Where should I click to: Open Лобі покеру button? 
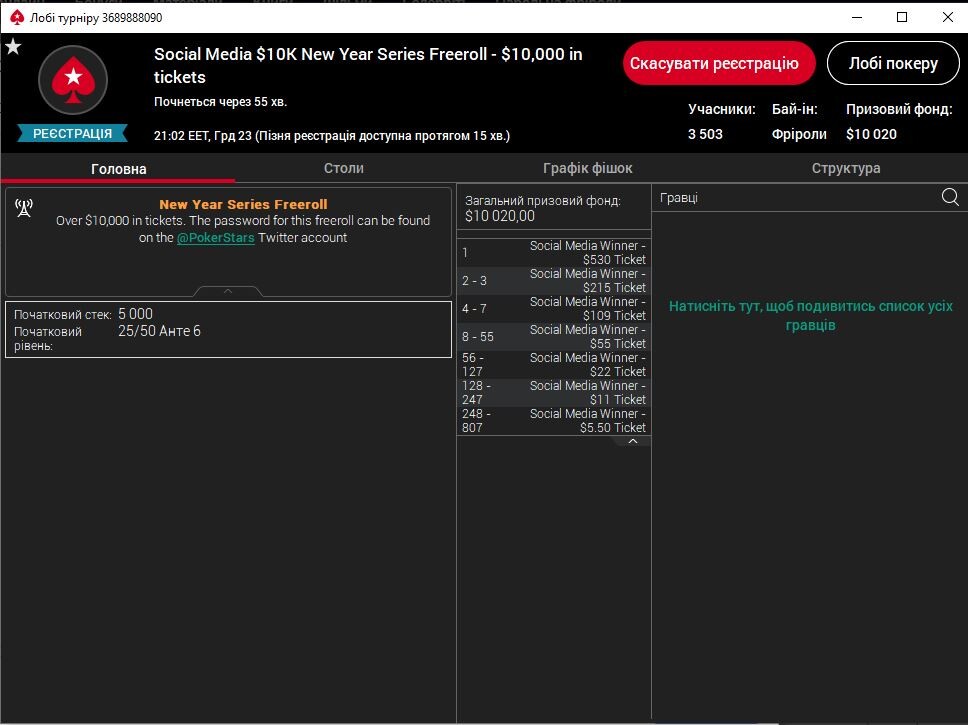click(x=893, y=63)
